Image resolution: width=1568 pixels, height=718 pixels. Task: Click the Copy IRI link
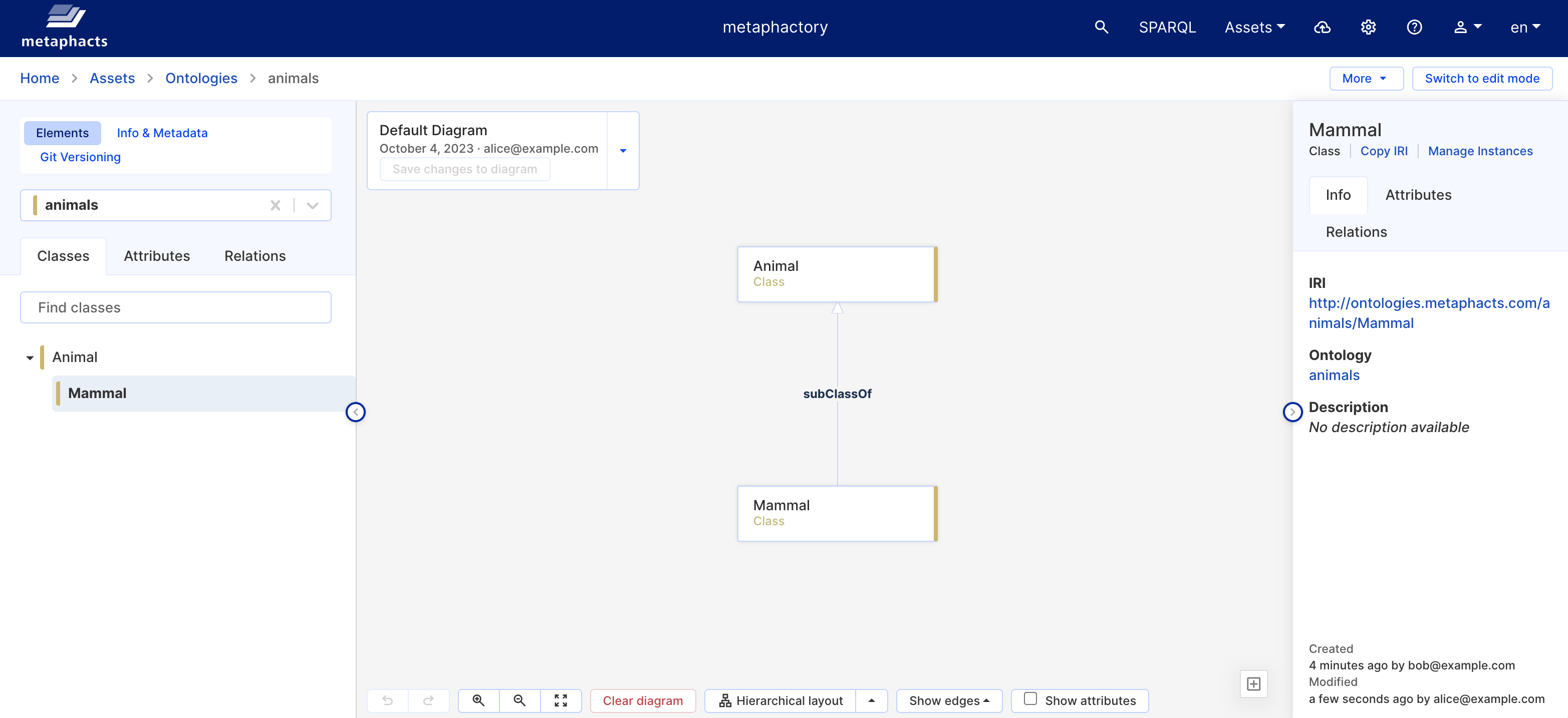tap(1384, 151)
